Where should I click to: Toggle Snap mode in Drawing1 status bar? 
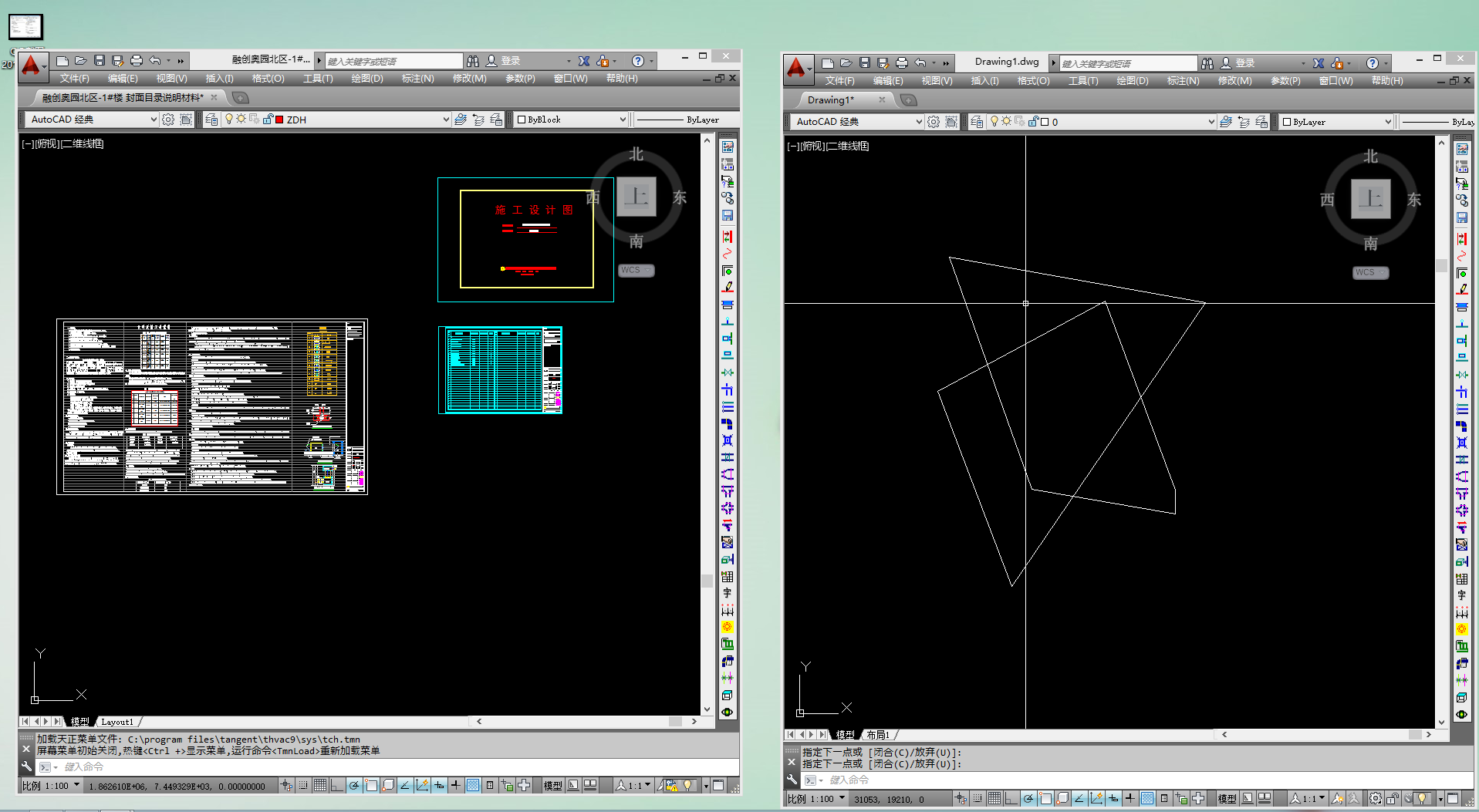978,799
